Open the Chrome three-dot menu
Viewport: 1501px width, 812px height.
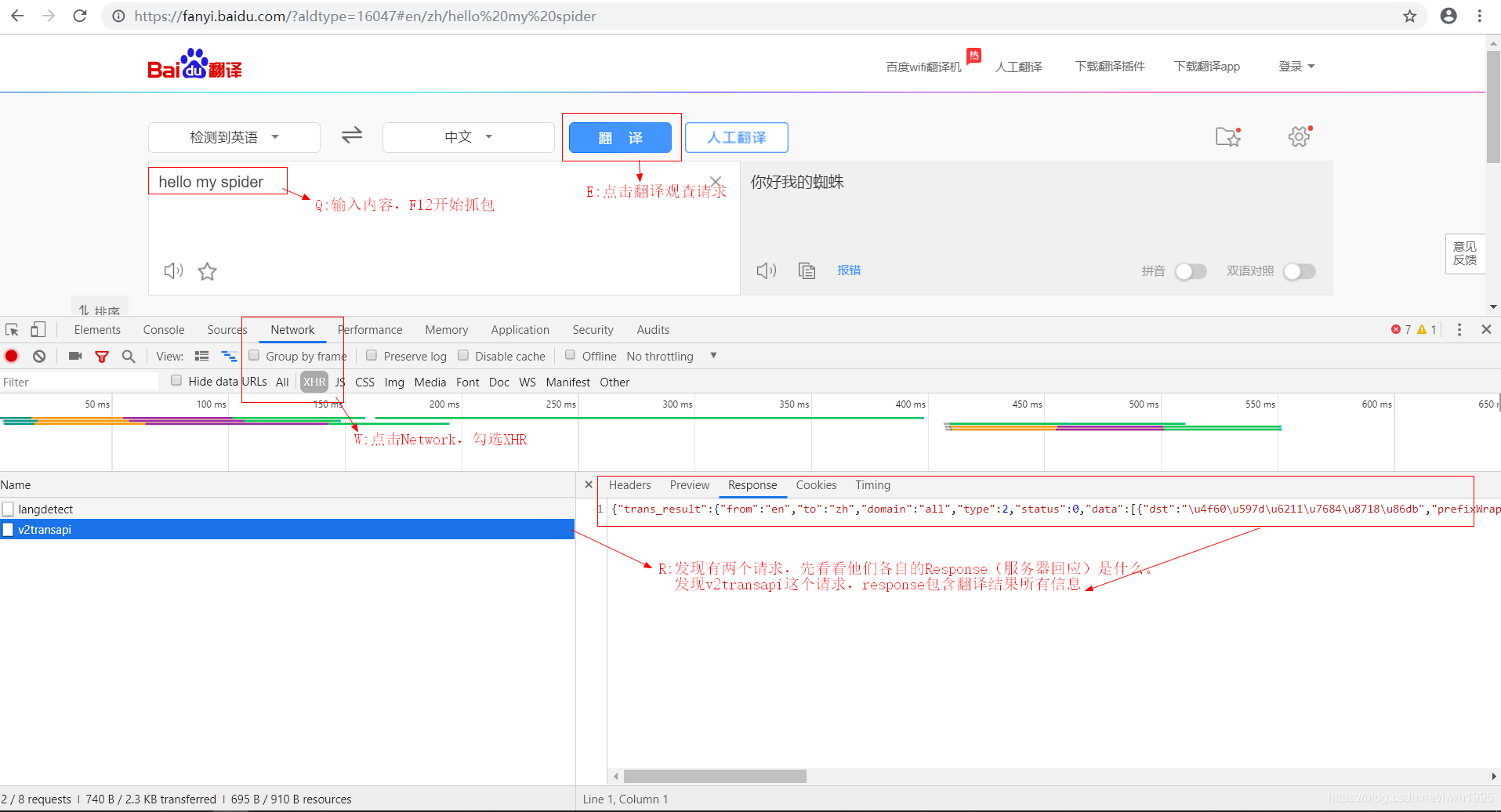(1480, 16)
